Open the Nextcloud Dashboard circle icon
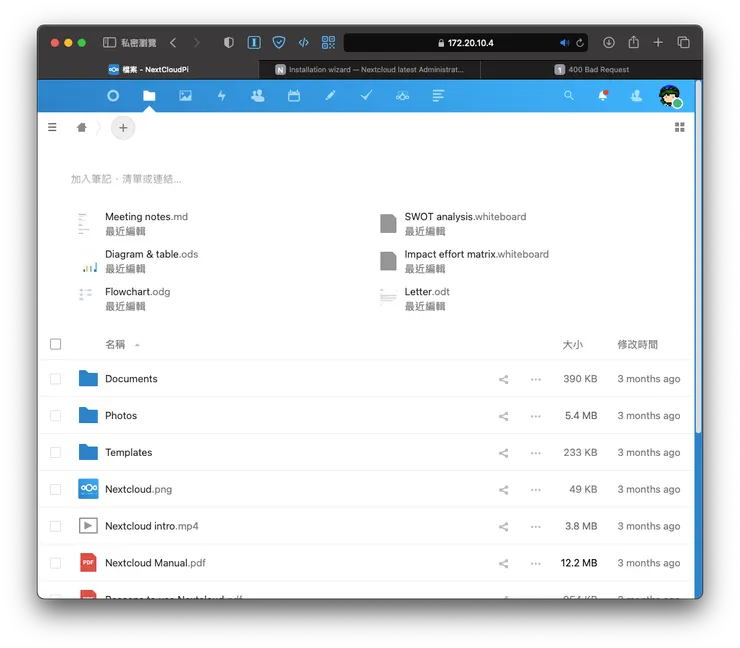 click(x=113, y=96)
